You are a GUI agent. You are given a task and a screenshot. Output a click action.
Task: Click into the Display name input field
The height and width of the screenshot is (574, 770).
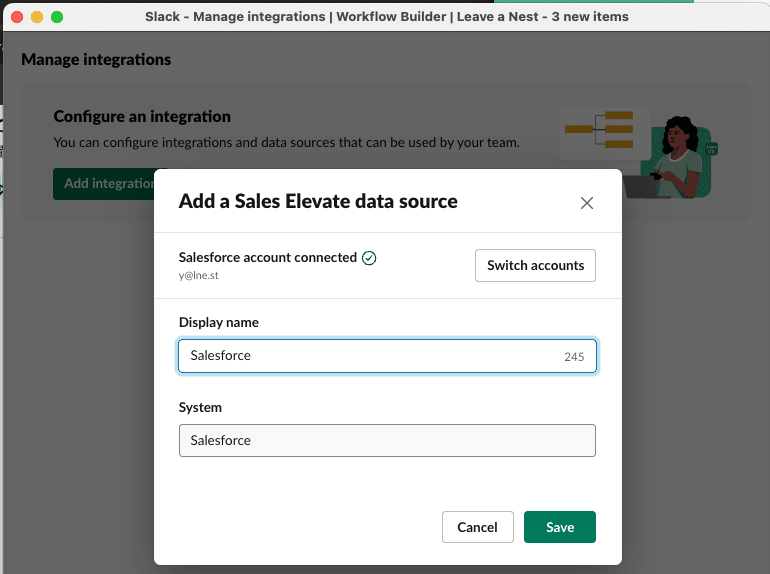(387, 356)
